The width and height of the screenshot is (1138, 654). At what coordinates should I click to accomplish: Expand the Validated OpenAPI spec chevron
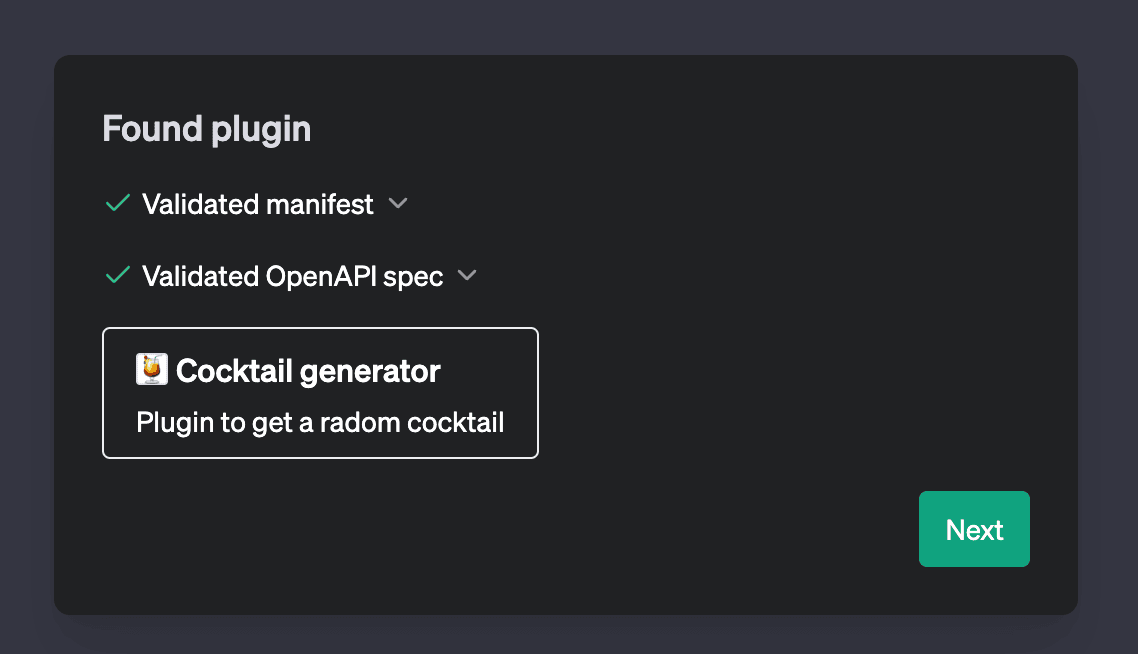(x=467, y=276)
